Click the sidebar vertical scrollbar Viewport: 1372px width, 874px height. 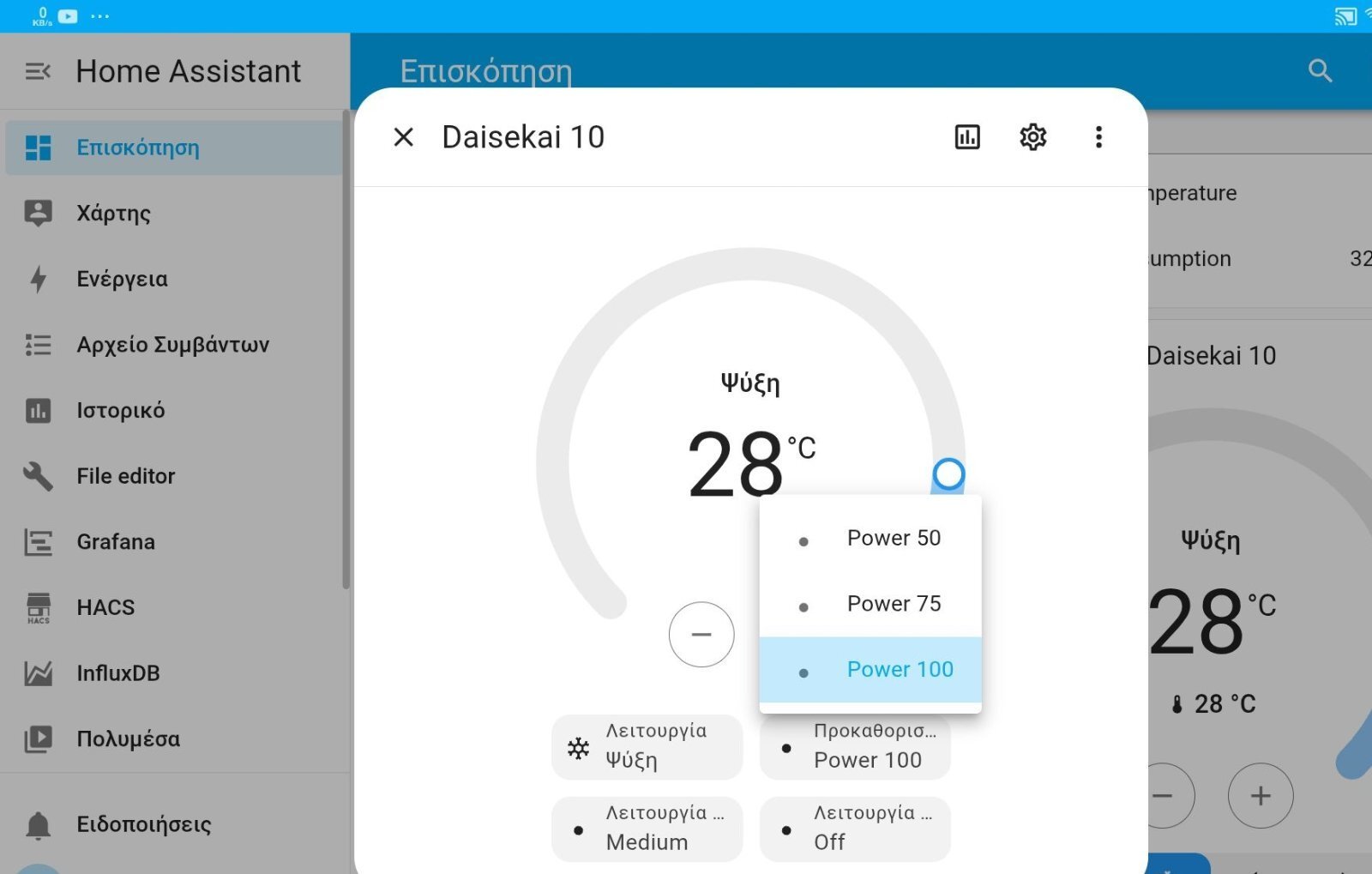click(346, 350)
